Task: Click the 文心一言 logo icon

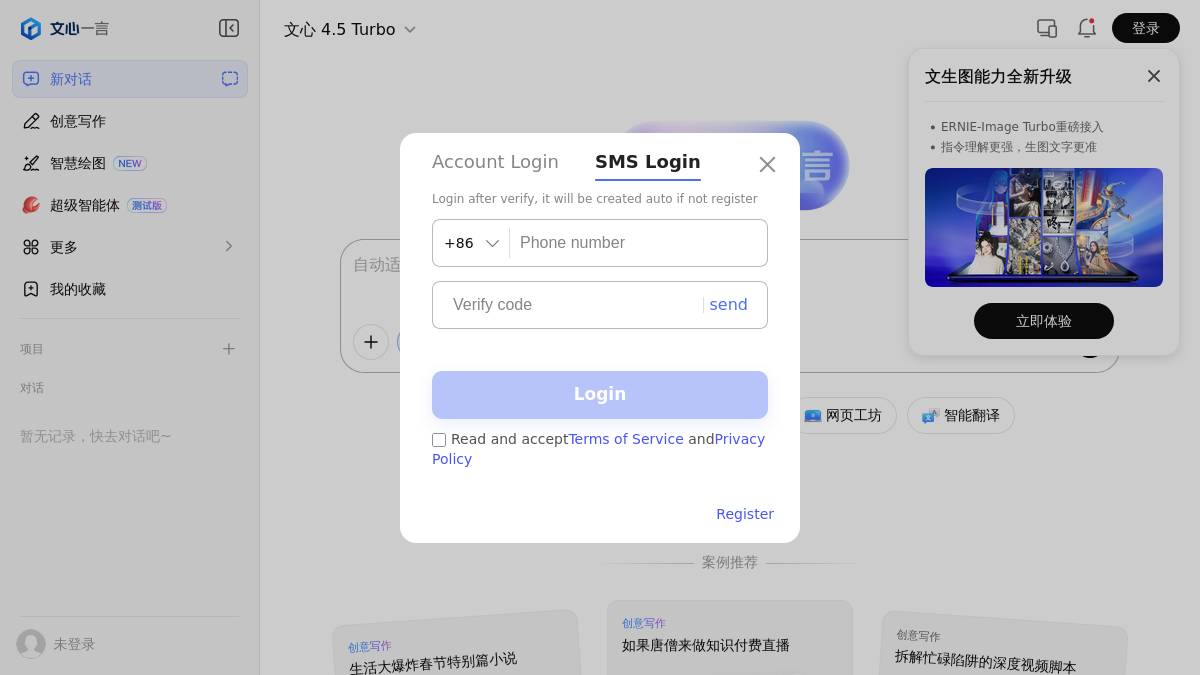Action: [31, 29]
